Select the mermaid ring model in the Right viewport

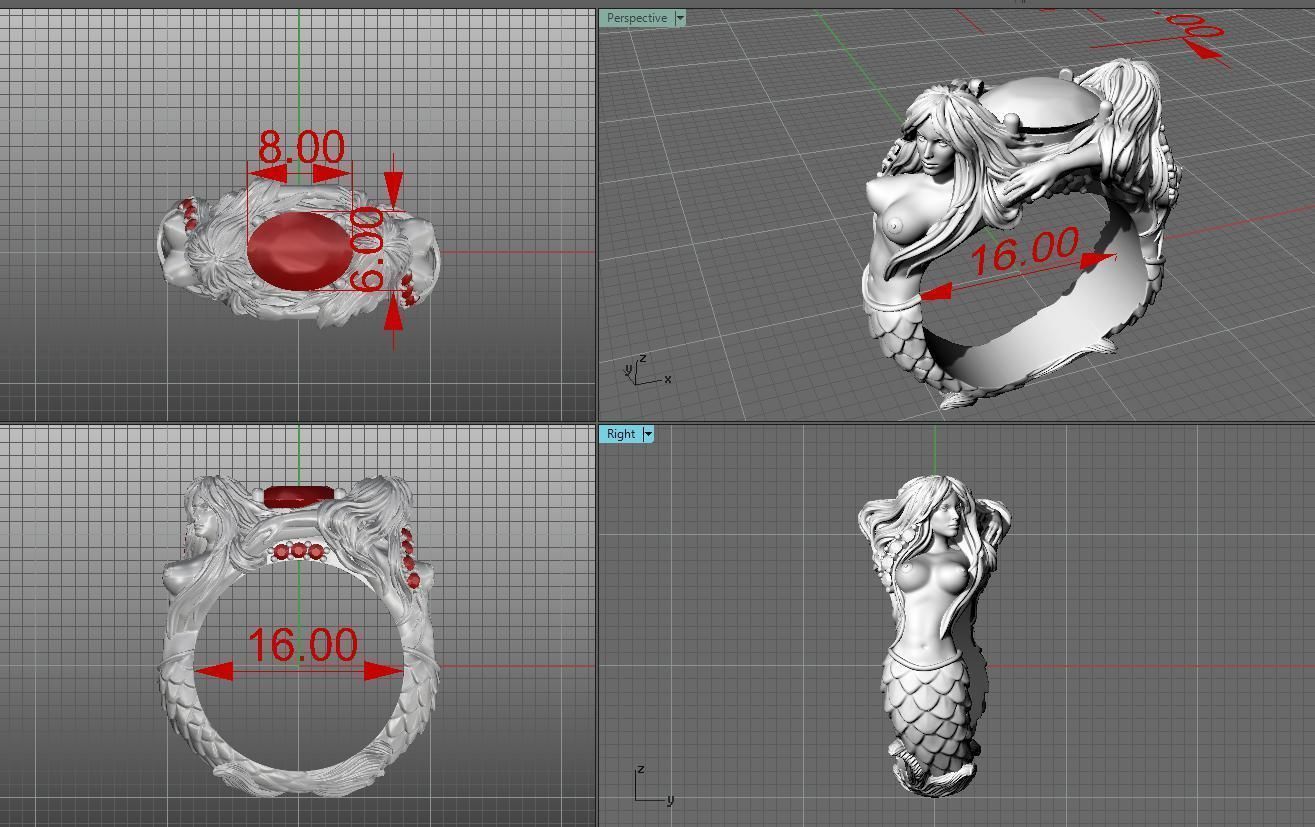pos(934,636)
